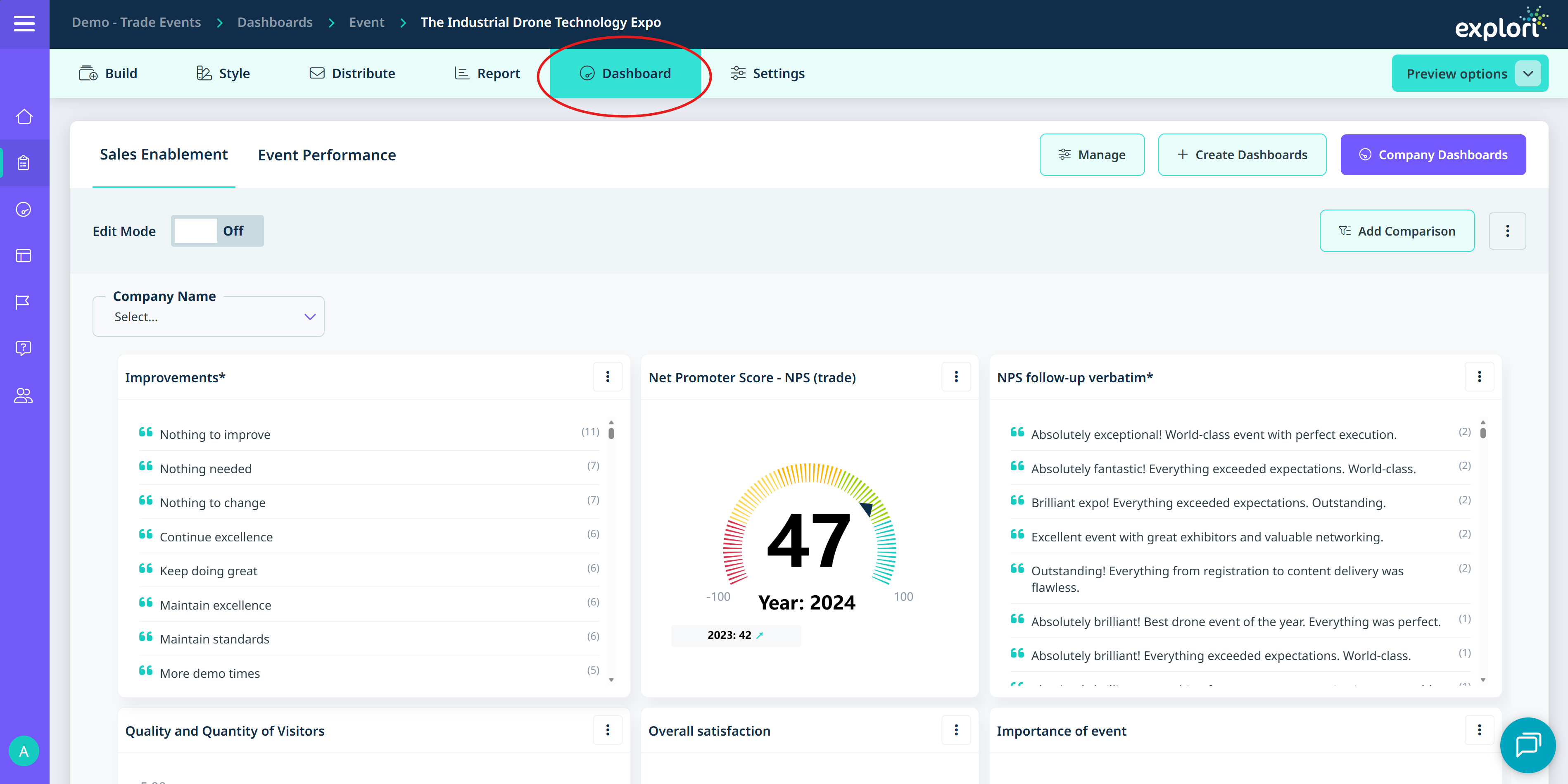Toggle Edit Mode switch on
Viewport: 1568px width, 784px height.
tap(217, 231)
